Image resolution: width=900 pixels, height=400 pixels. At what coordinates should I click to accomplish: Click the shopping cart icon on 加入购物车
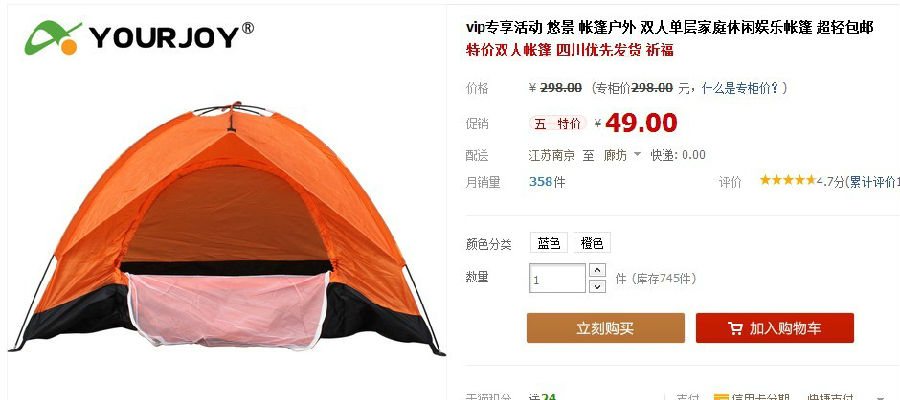click(735, 328)
